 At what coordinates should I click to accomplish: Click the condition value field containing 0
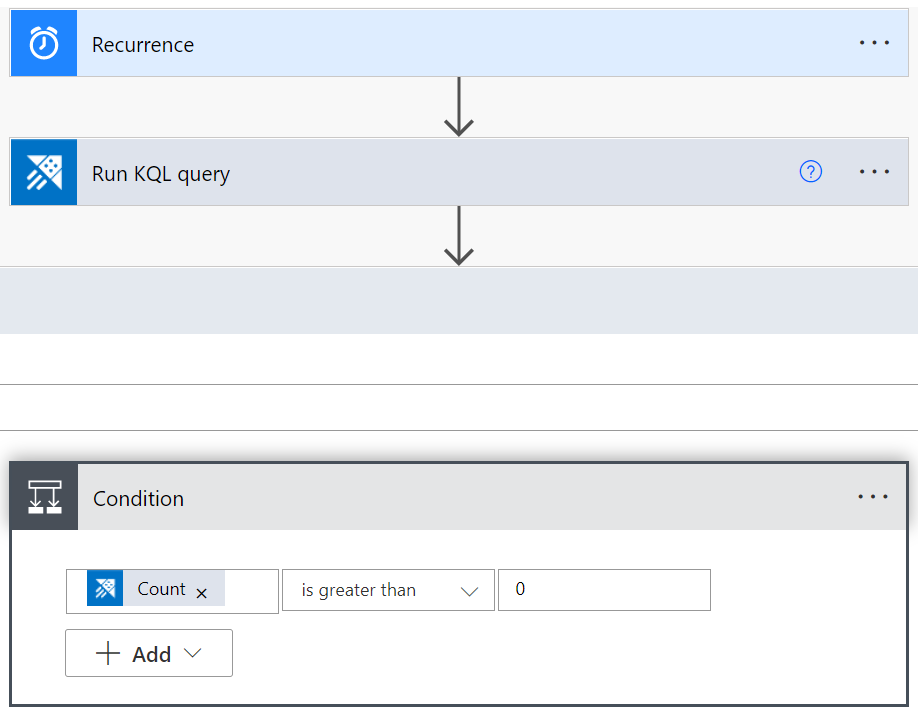point(604,590)
